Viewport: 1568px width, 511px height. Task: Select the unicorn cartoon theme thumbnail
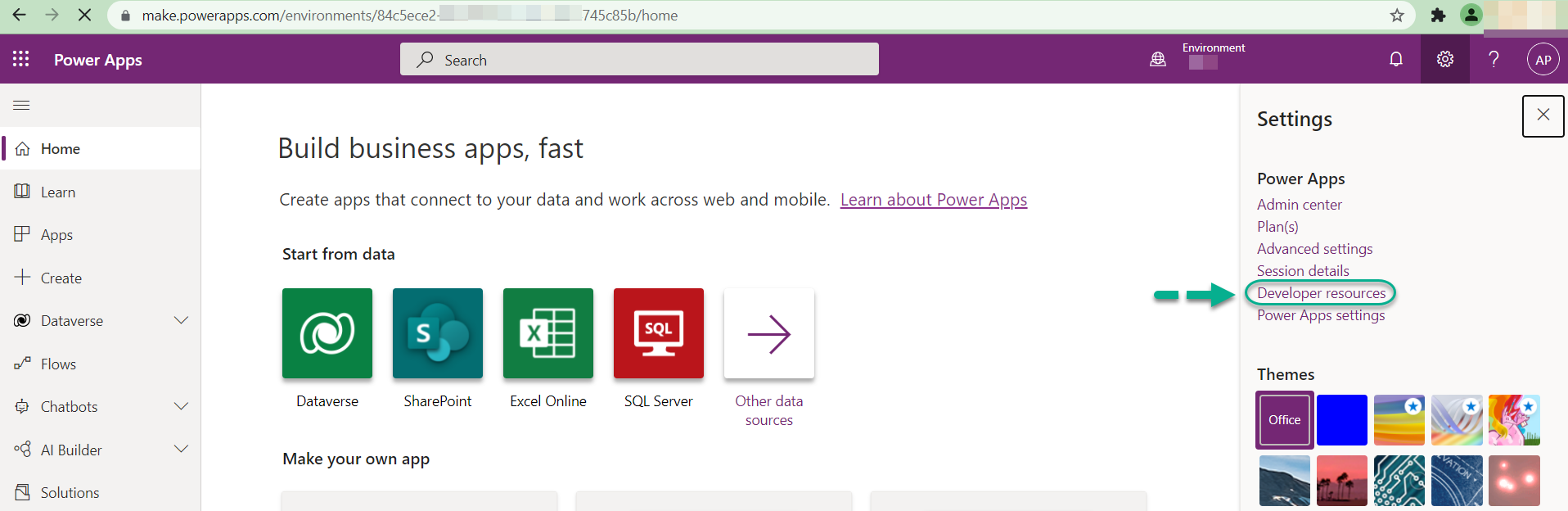pyautogui.click(x=1514, y=420)
